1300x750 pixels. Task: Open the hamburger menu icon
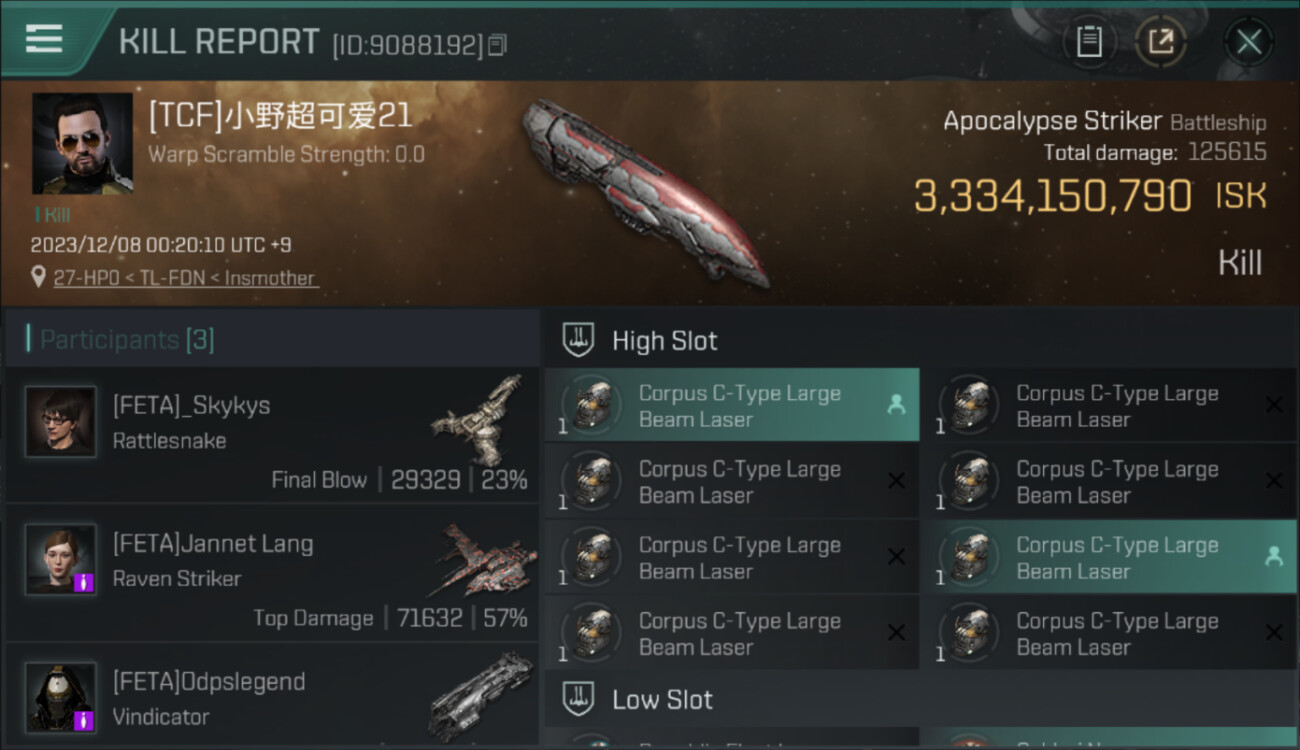tap(44, 39)
